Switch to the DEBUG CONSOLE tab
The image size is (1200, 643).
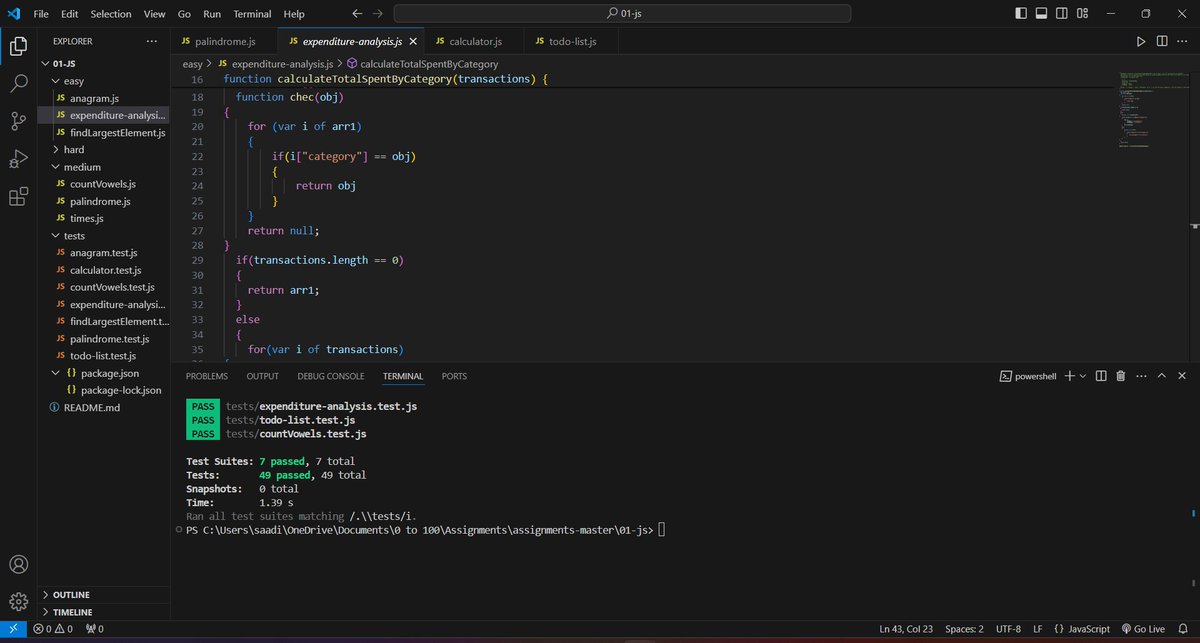[x=331, y=376]
